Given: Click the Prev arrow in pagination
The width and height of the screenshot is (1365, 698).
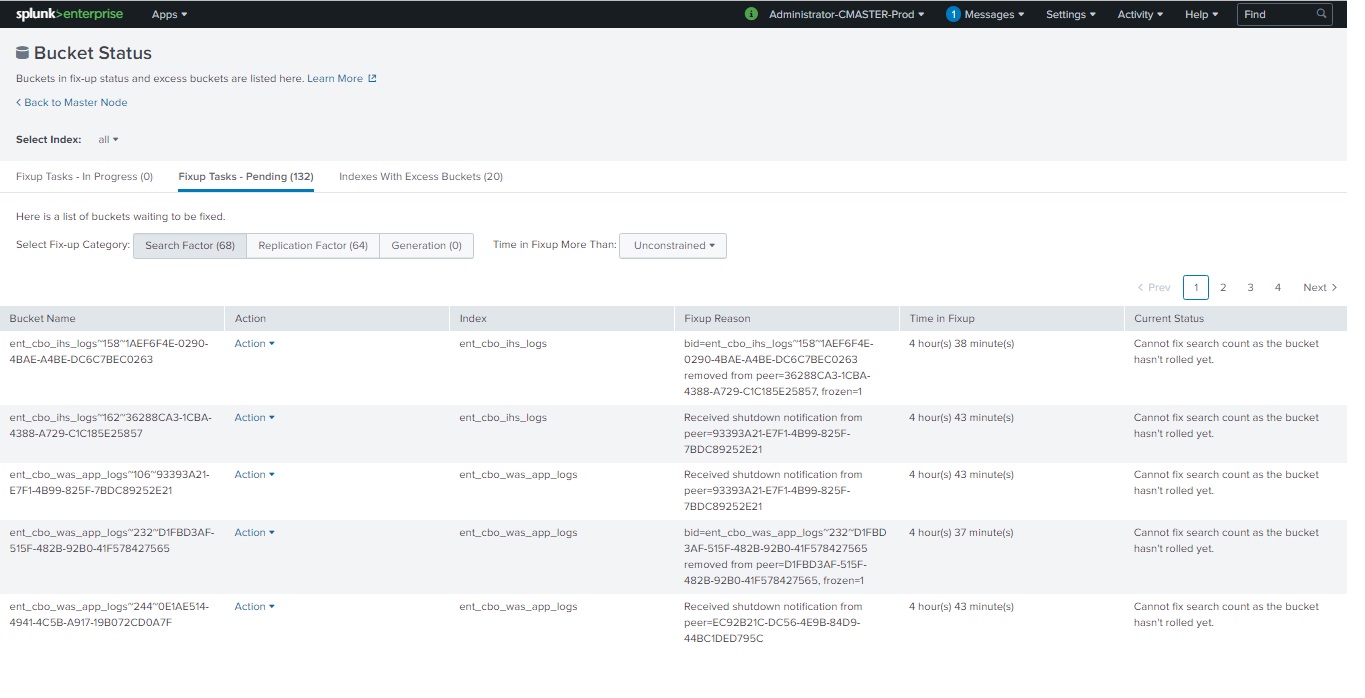Looking at the screenshot, I should coord(1139,286).
